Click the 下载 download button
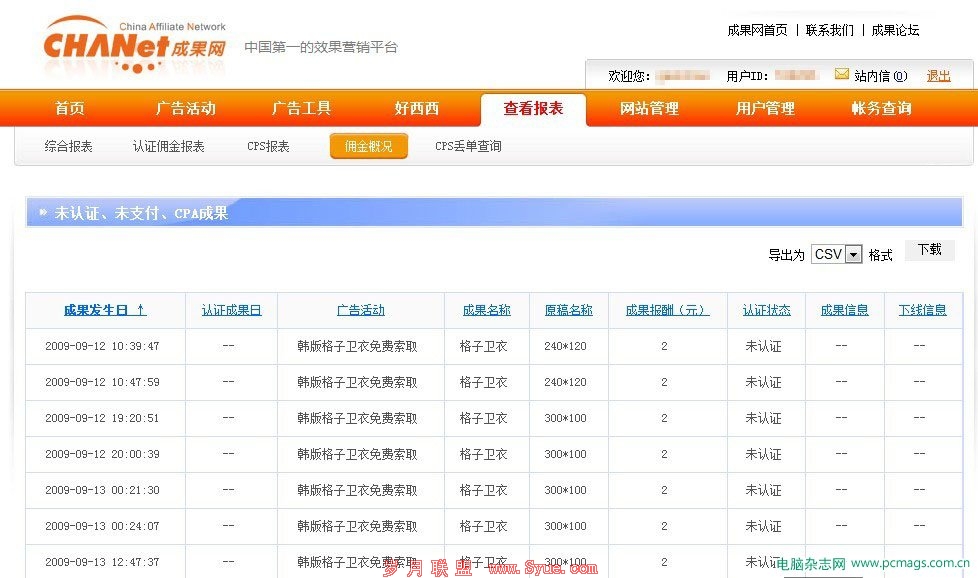Viewport: 978px width, 578px height. (929, 250)
